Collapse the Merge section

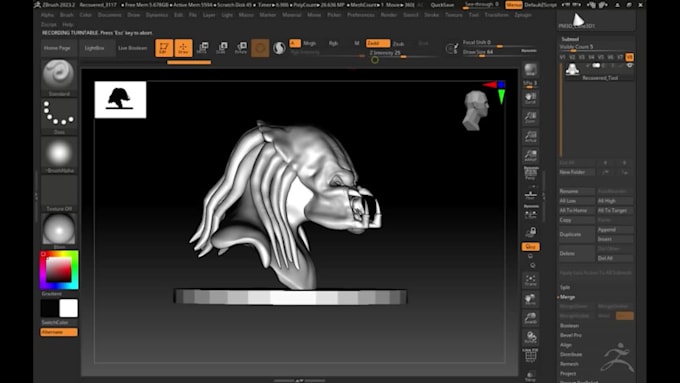(567, 297)
